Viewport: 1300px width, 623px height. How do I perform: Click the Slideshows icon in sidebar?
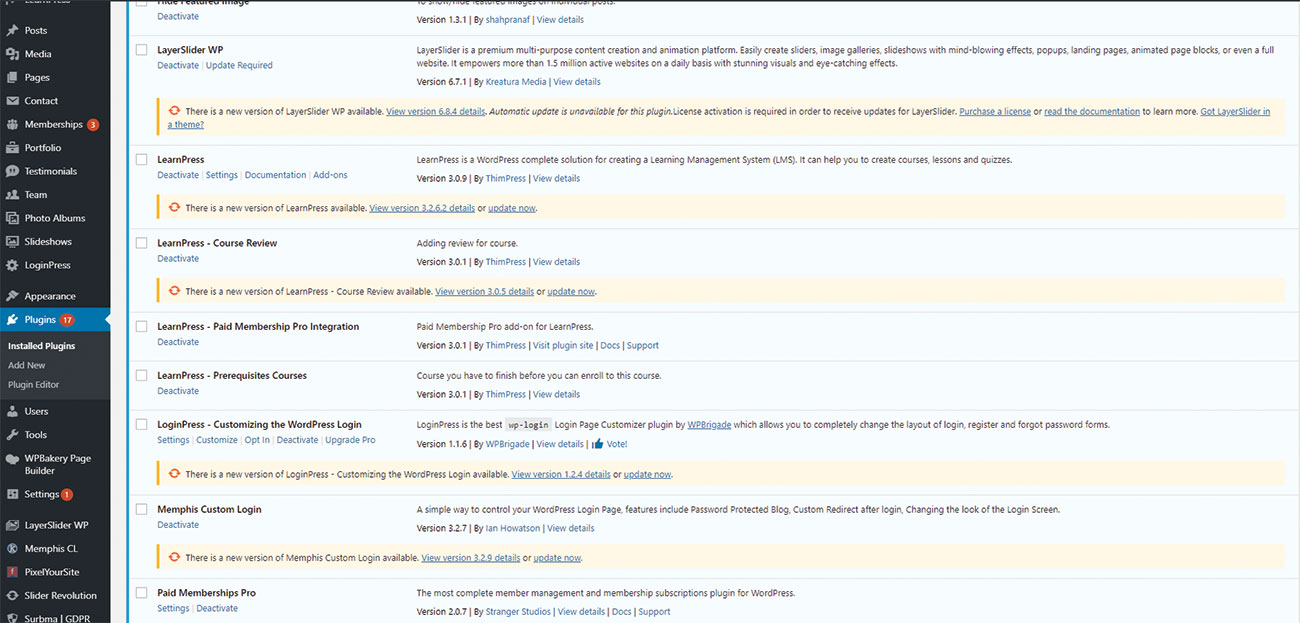tap(12, 242)
